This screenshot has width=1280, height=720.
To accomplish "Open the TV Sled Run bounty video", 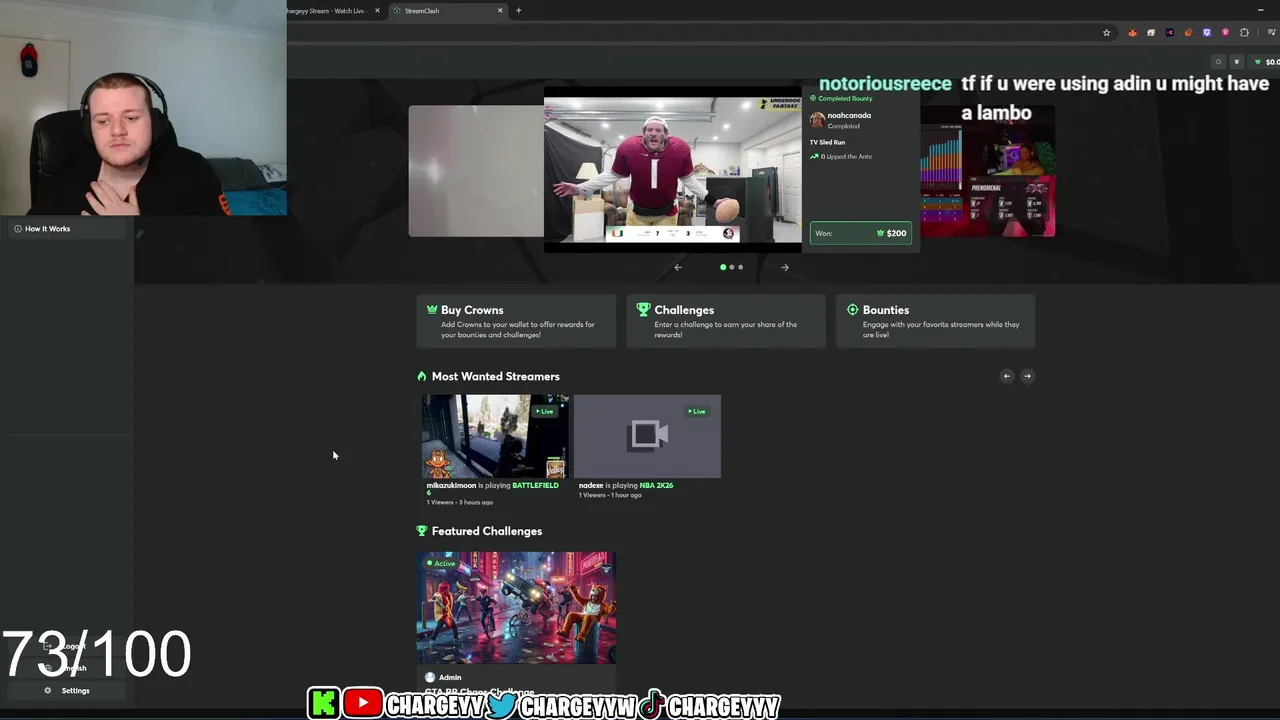I will point(672,168).
